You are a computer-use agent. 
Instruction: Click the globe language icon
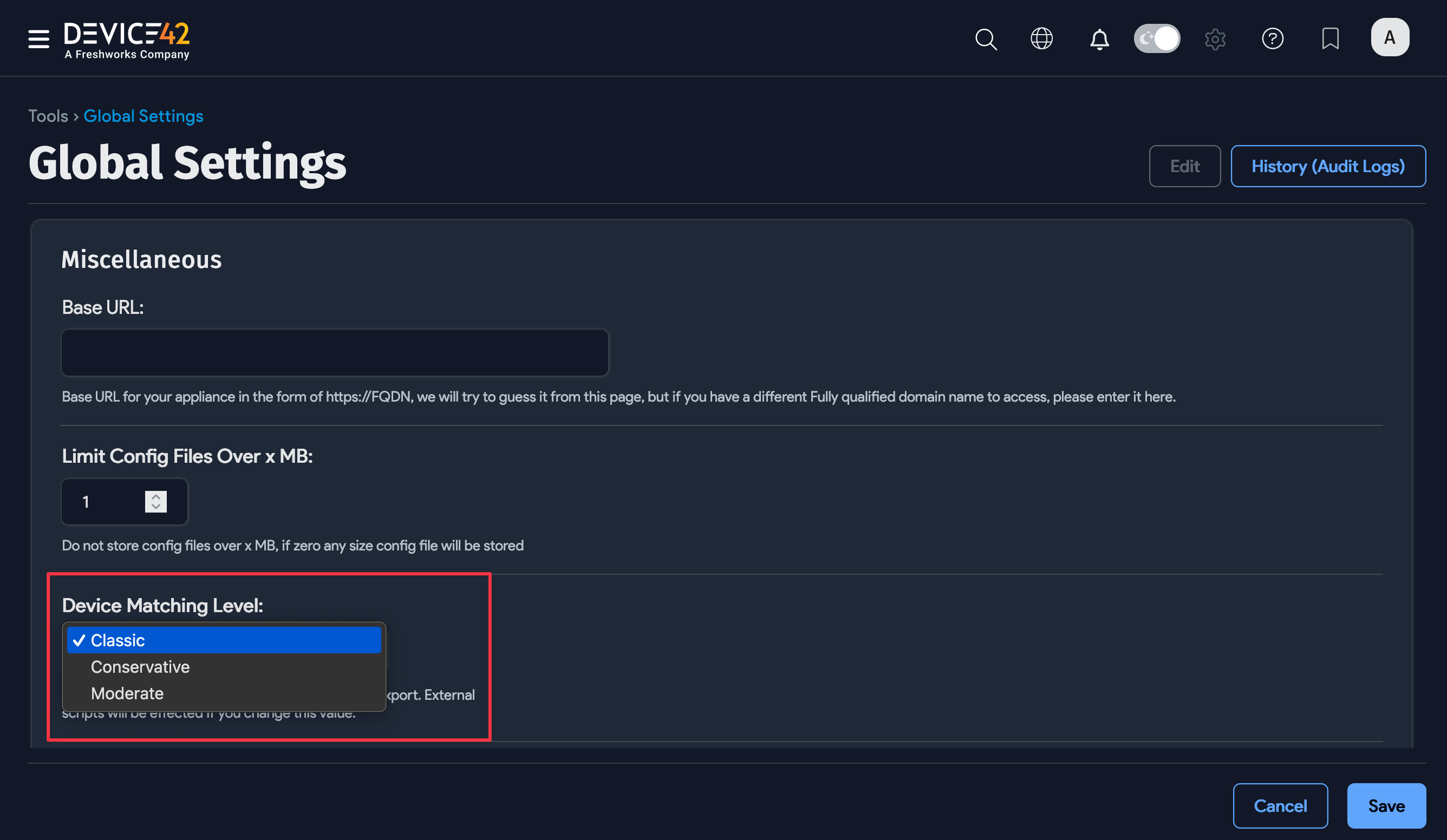coord(1041,39)
